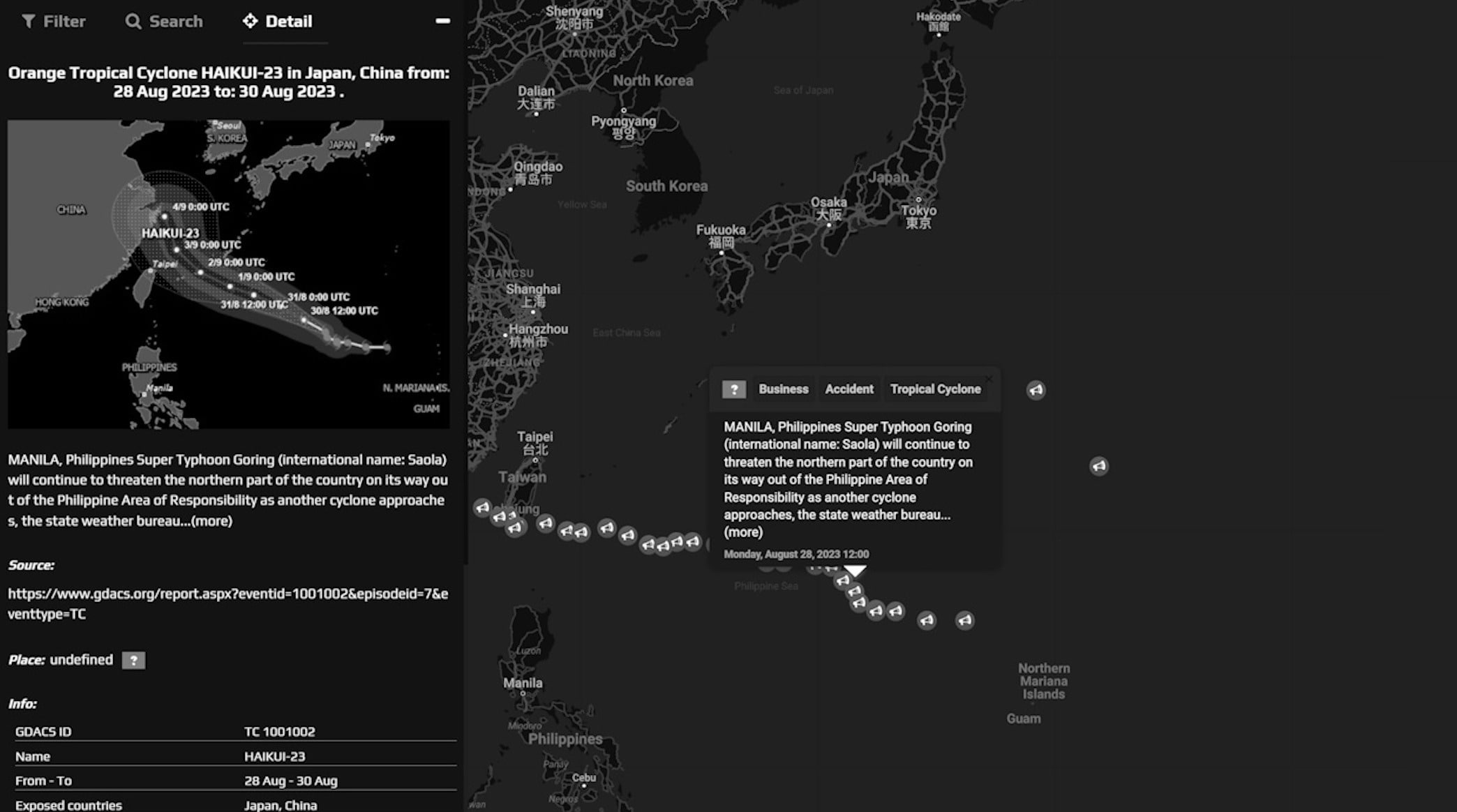Click the question mark next to Place undefined
This screenshot has height=812, width=1457.
[133, 661]
